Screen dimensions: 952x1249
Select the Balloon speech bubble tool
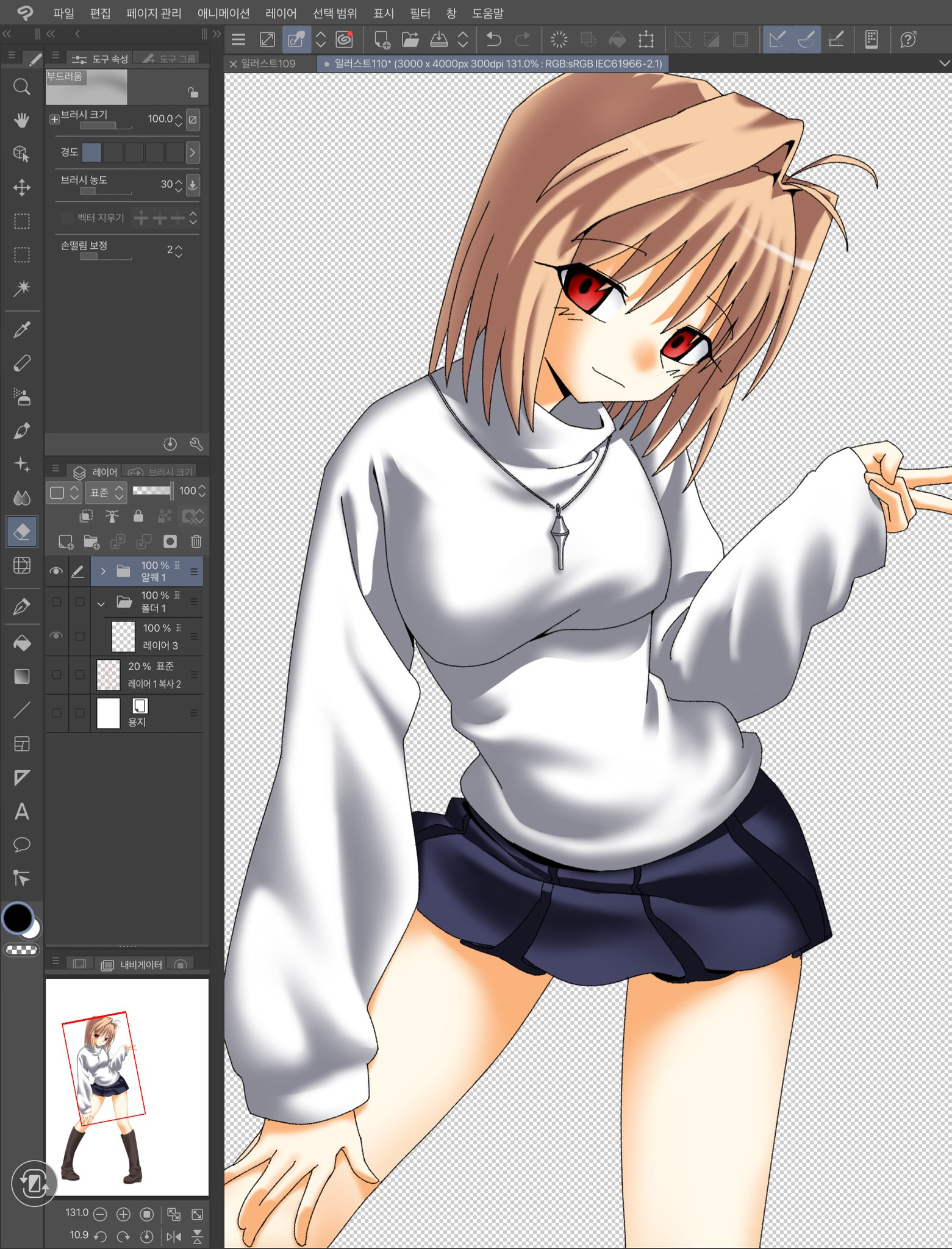pos(22,845)
